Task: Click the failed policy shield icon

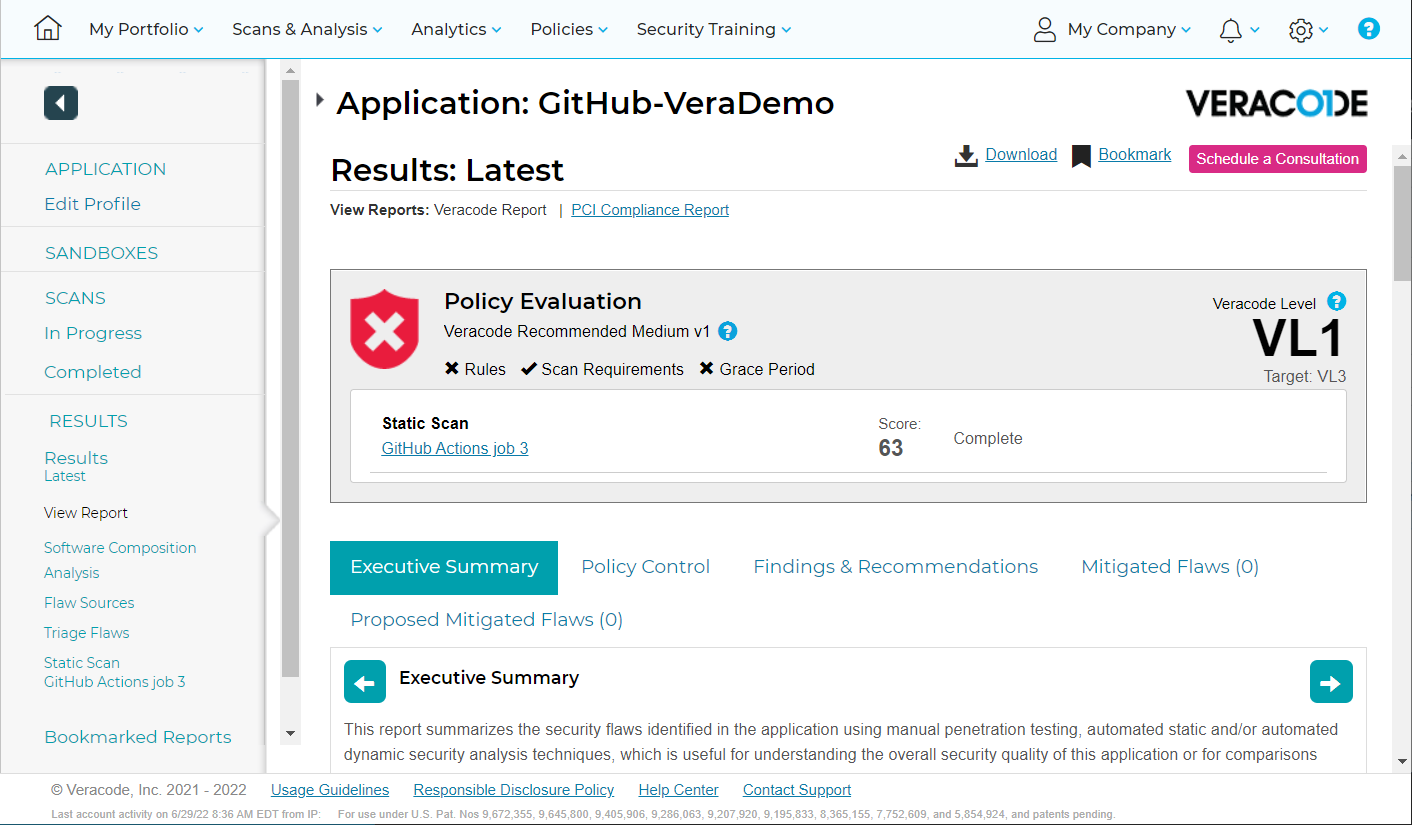Action: pyautogui.click(x=384, y=329)
